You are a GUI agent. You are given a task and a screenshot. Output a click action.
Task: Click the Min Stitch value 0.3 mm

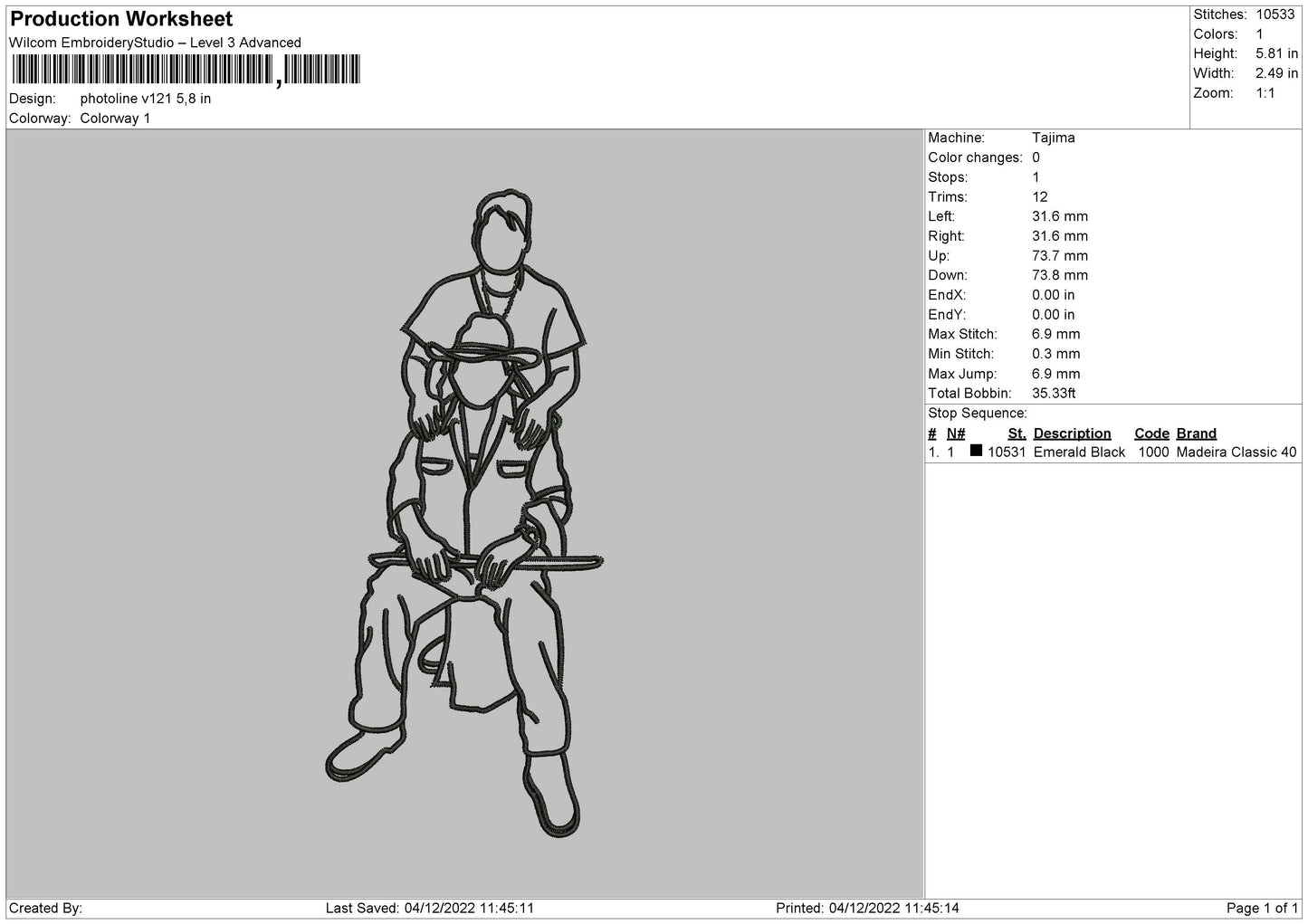(1056, 354)
